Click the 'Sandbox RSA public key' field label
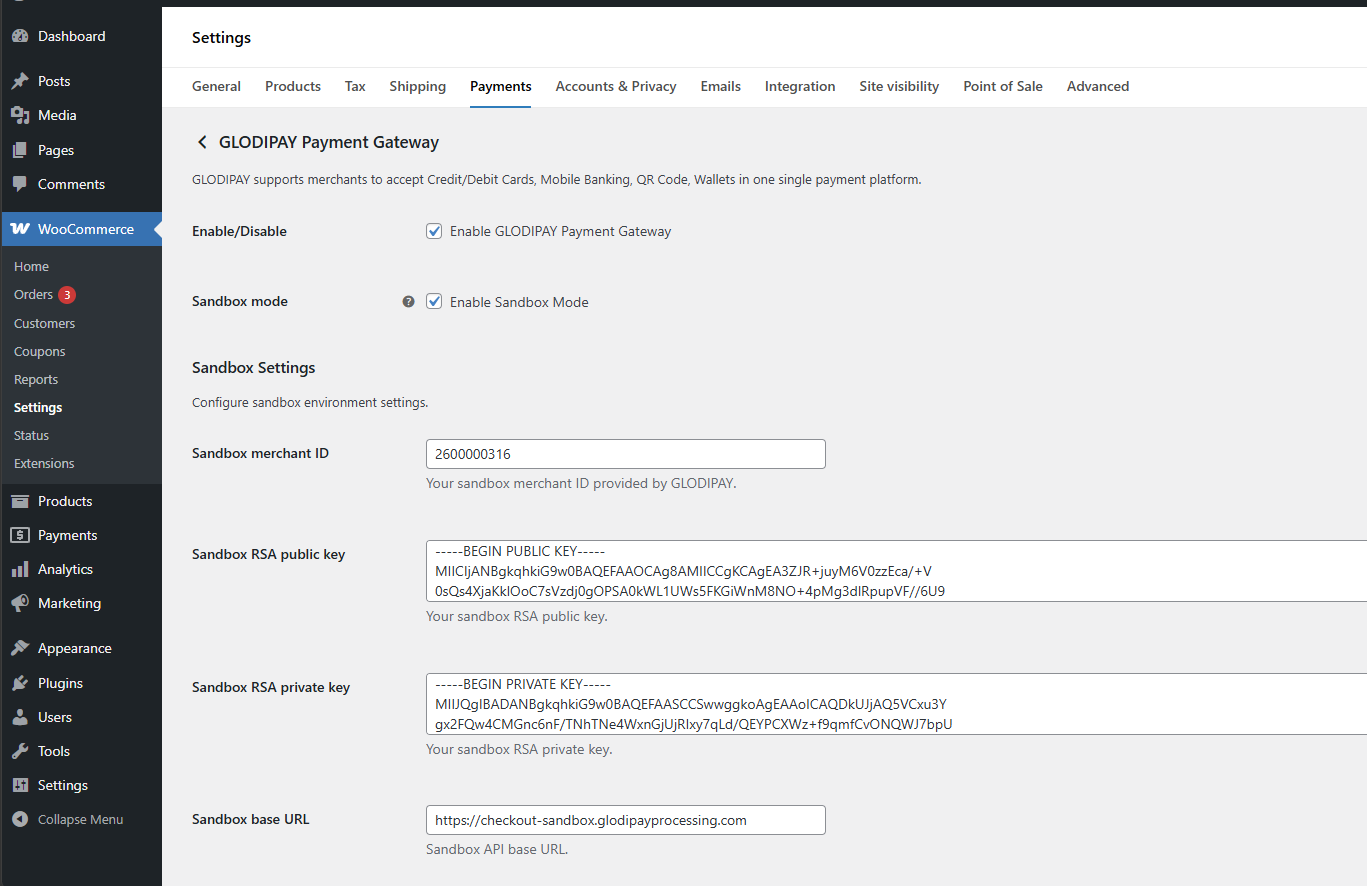Screen dimensions: 1367x886 [x=269, y=554]
